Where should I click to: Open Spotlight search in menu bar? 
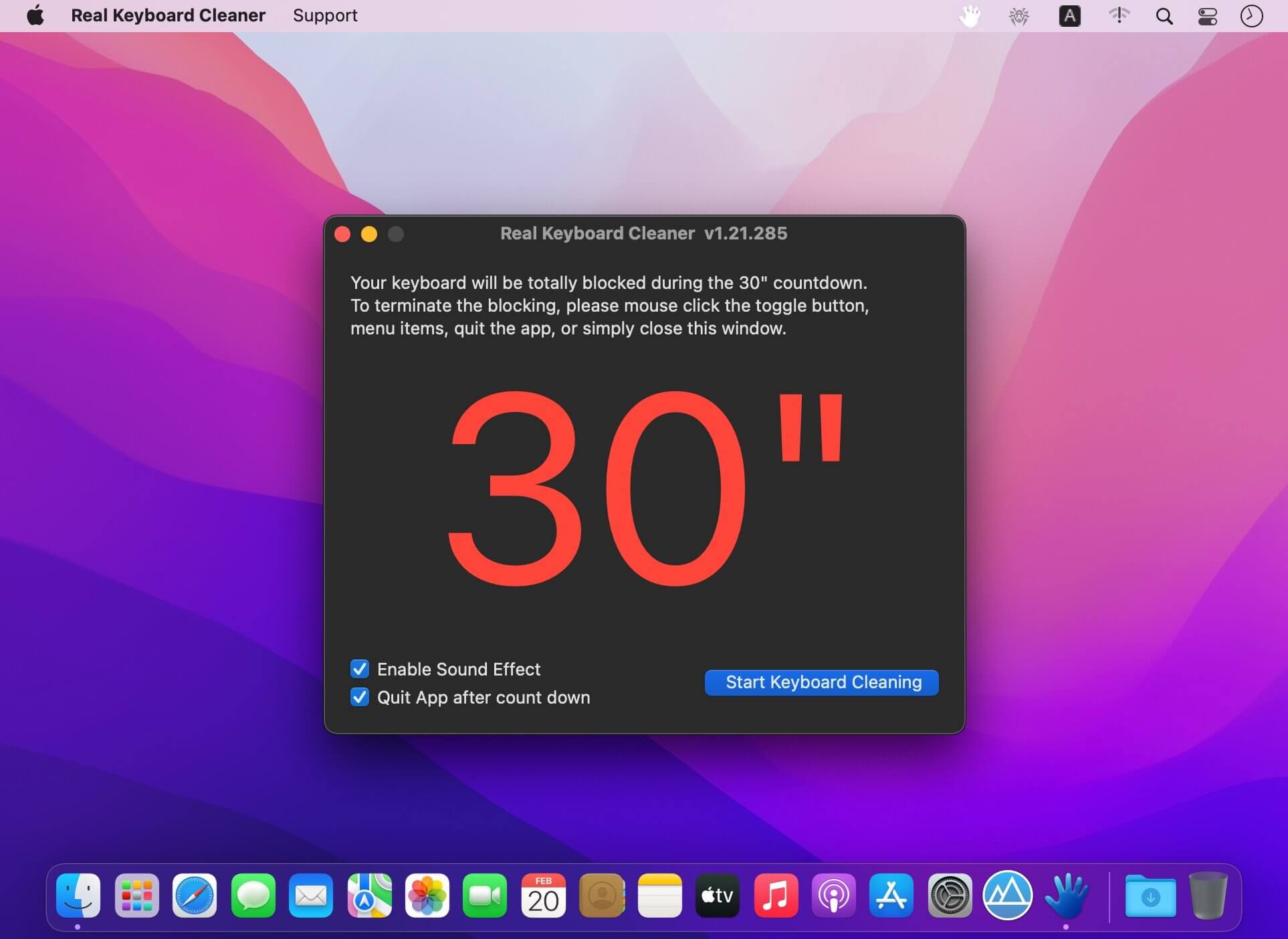1164,16
